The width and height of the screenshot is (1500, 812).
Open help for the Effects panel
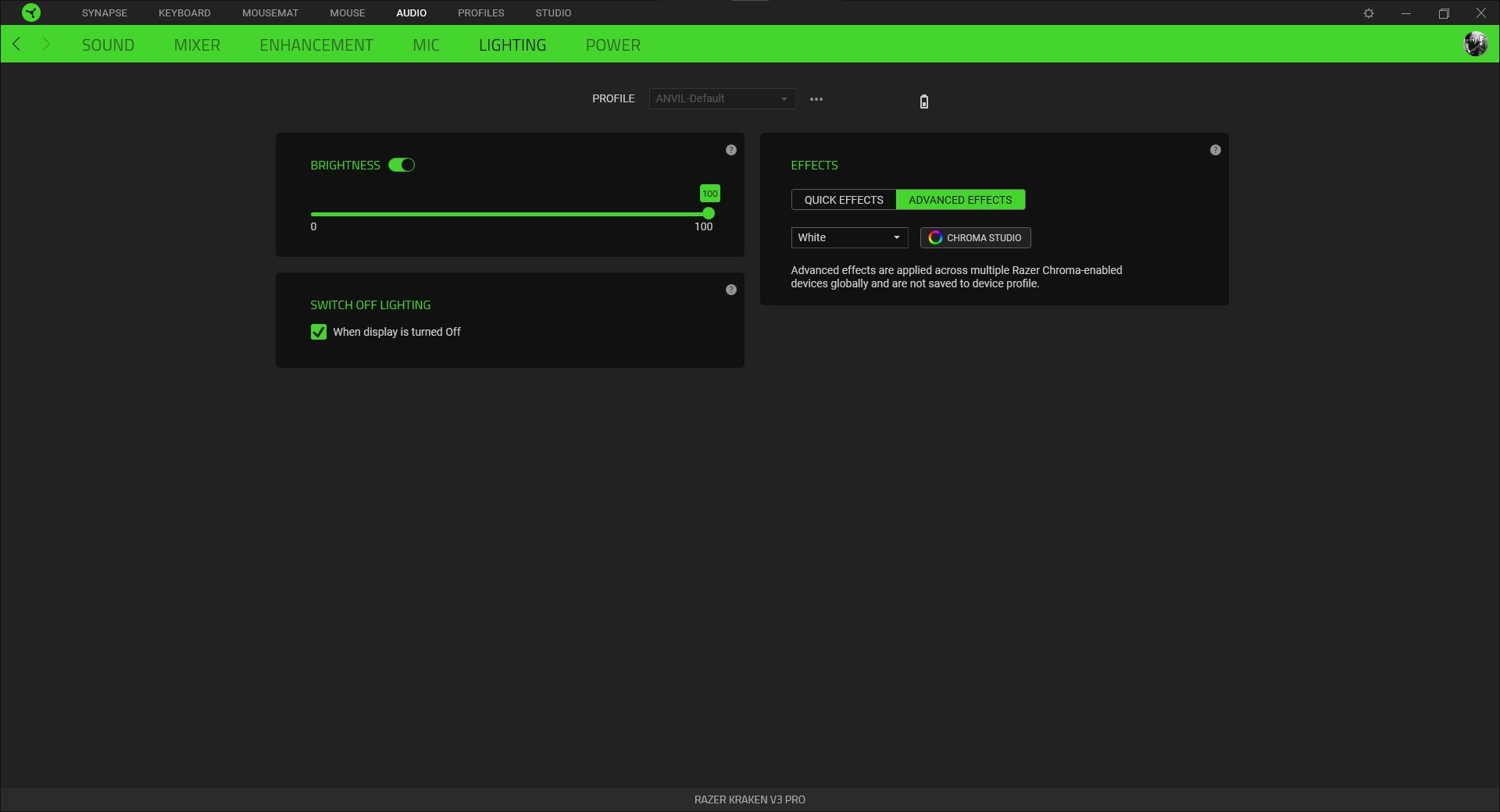pos(1215,149)
